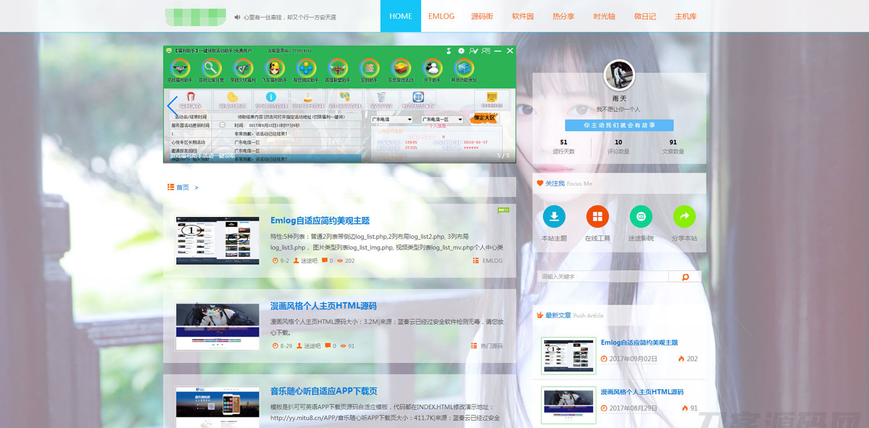Open the 源码街 menu item
Screen dimensions: 869x428
tap(482, 16)
